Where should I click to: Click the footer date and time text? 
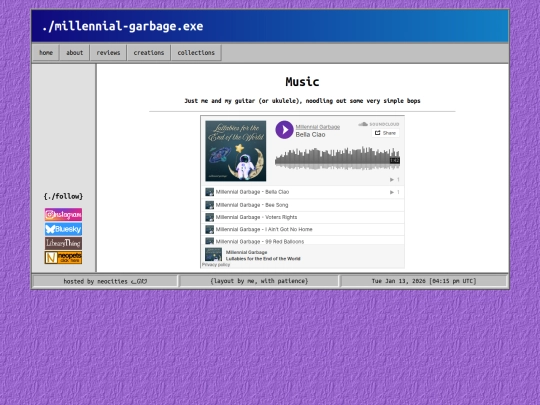(424, 281)
